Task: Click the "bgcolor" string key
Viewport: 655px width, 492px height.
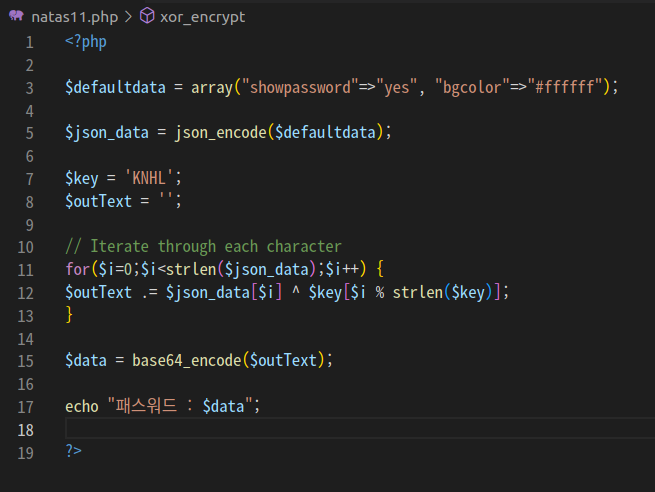Action: point(472,87)
